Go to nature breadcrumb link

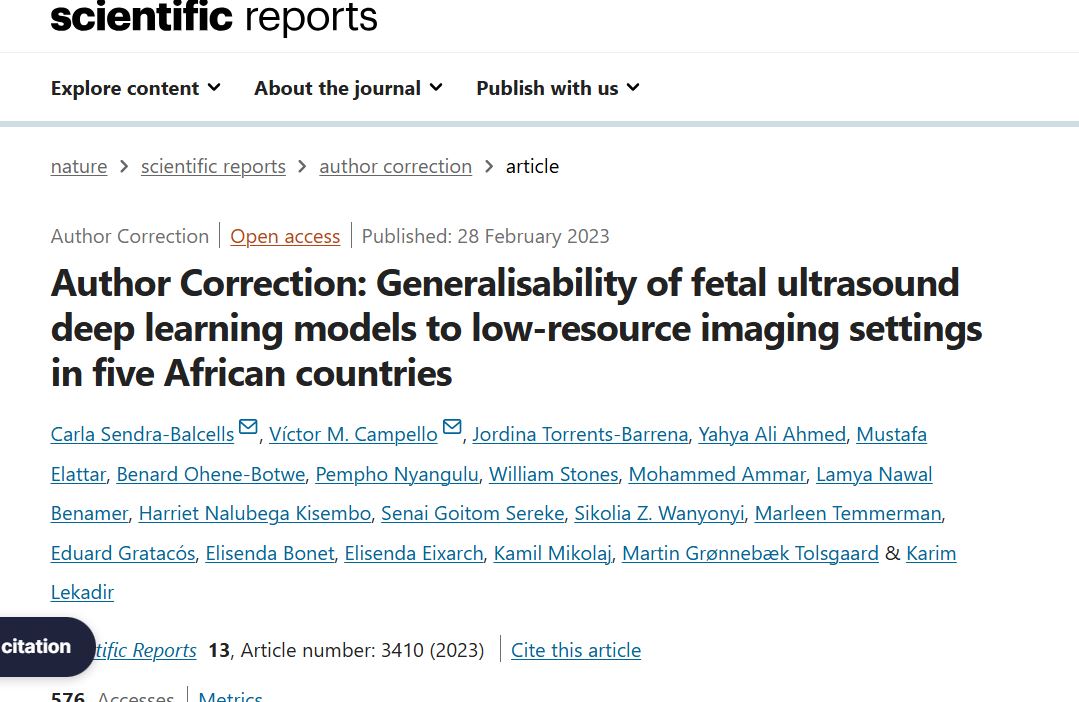click(x=79, y=166)
